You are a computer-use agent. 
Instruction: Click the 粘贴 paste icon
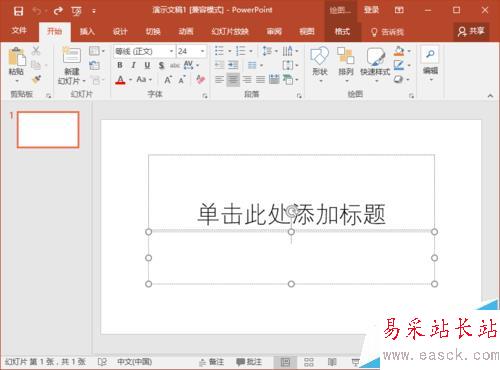click(17, 57)
